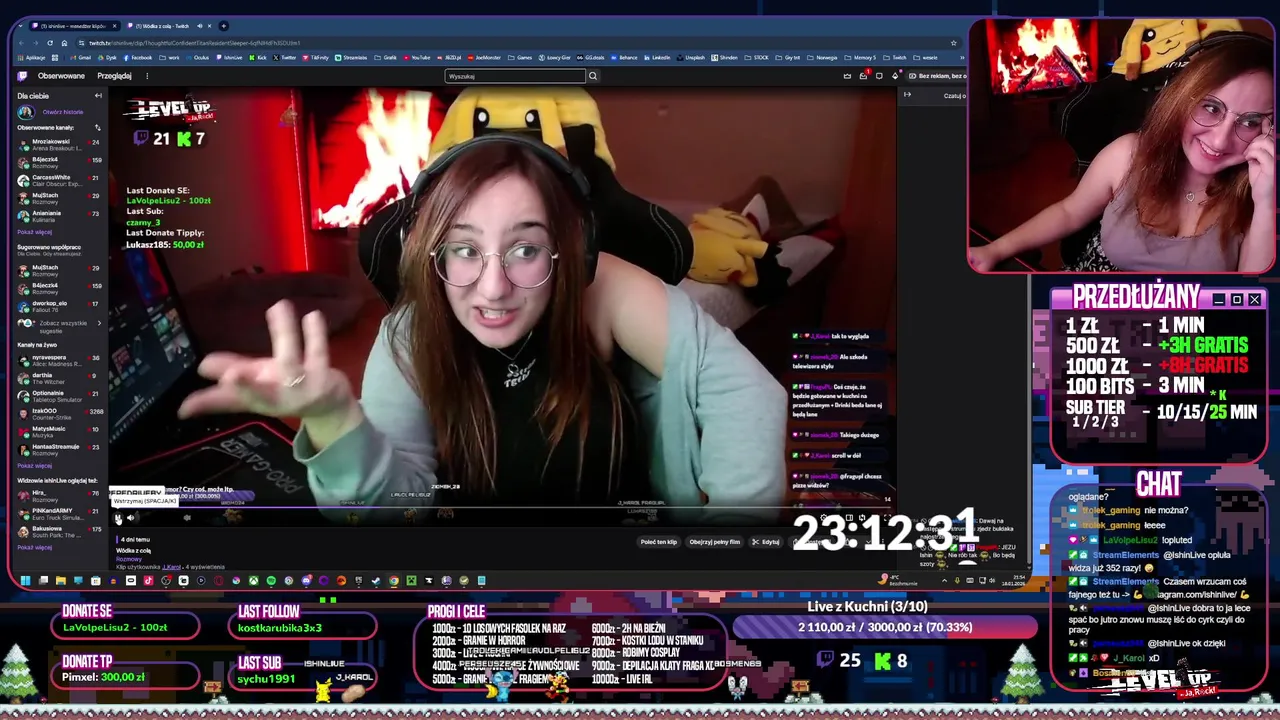Viewport: 1280px width, 720px height.
Task: Open the Steam taskbar icon
Action: [376, 580]
